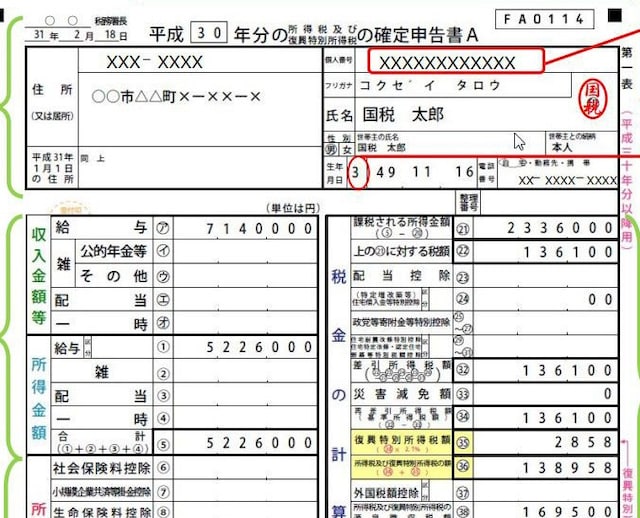Viewport: 640px width, 518px height.
Task: Click 国税 太郎 under 世帯主の氏名
Action: (381, 148)
